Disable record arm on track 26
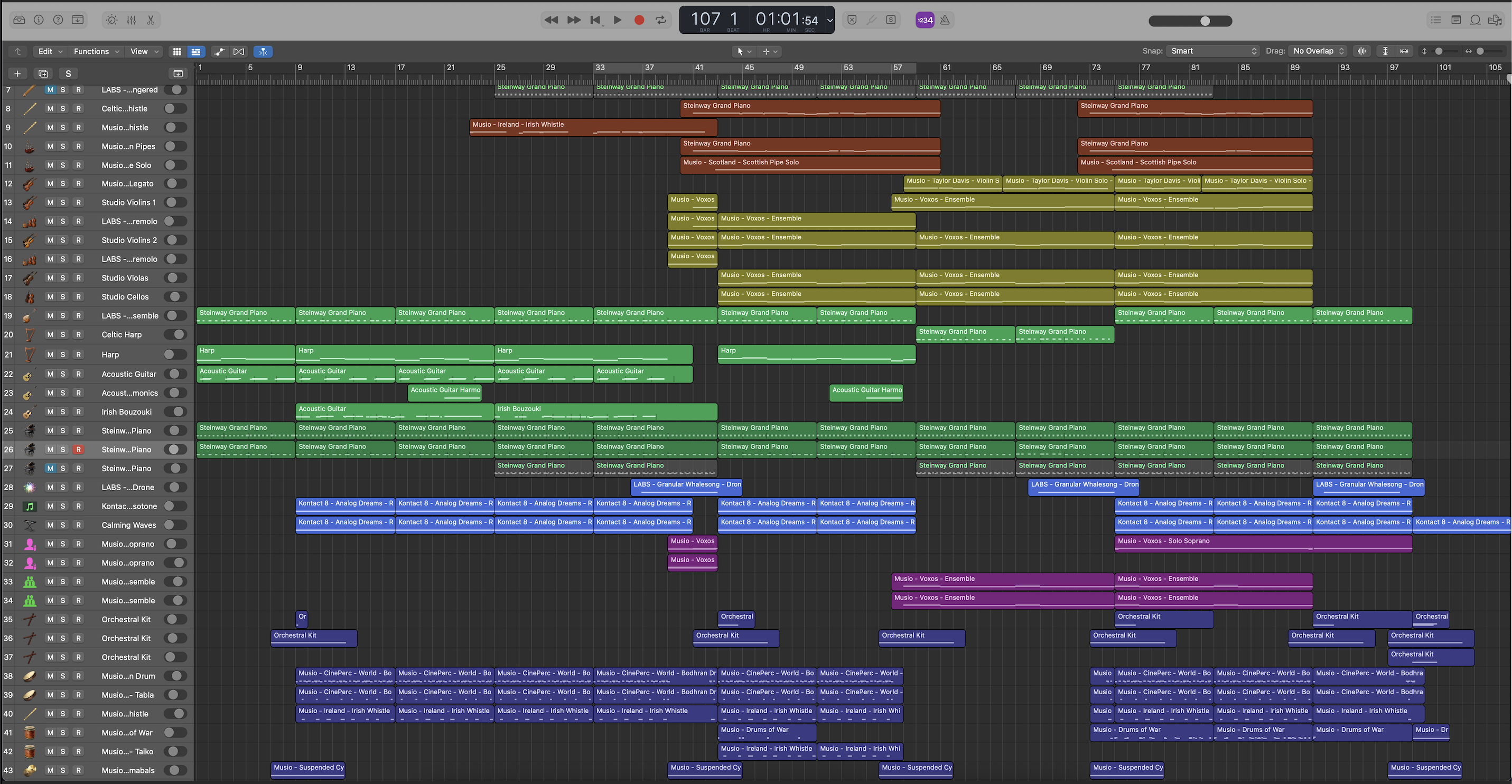This screenshot has width=1512, height=784. (78, 450)
